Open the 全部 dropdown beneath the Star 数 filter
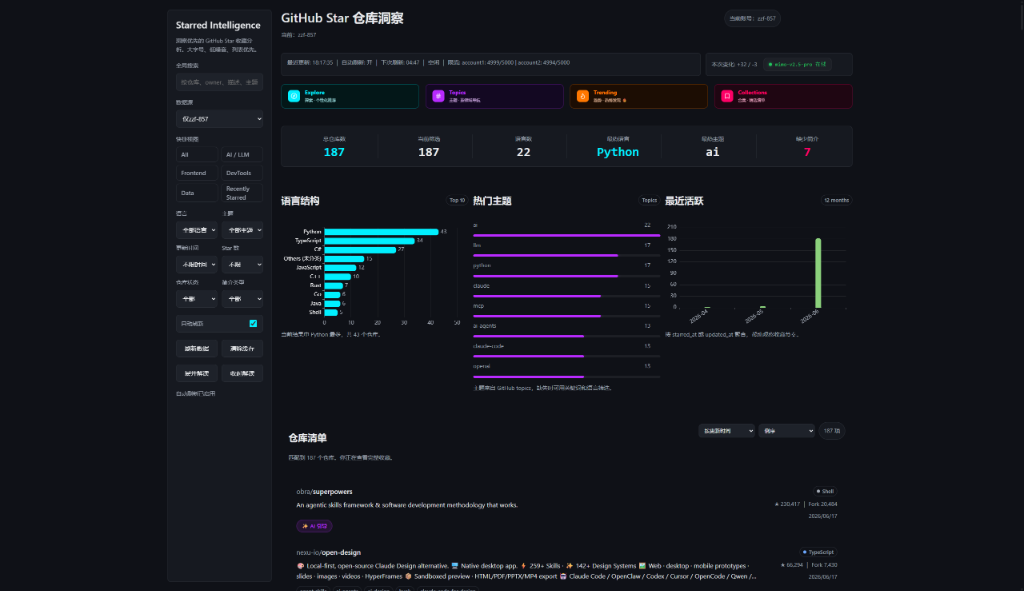This screenshot has width=1024, height=591. click(x=242, y=298)
